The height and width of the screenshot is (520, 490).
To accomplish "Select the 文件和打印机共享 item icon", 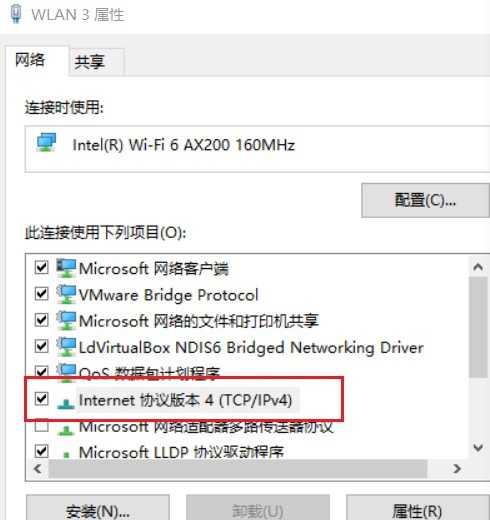I will click(x=66, y=320).
